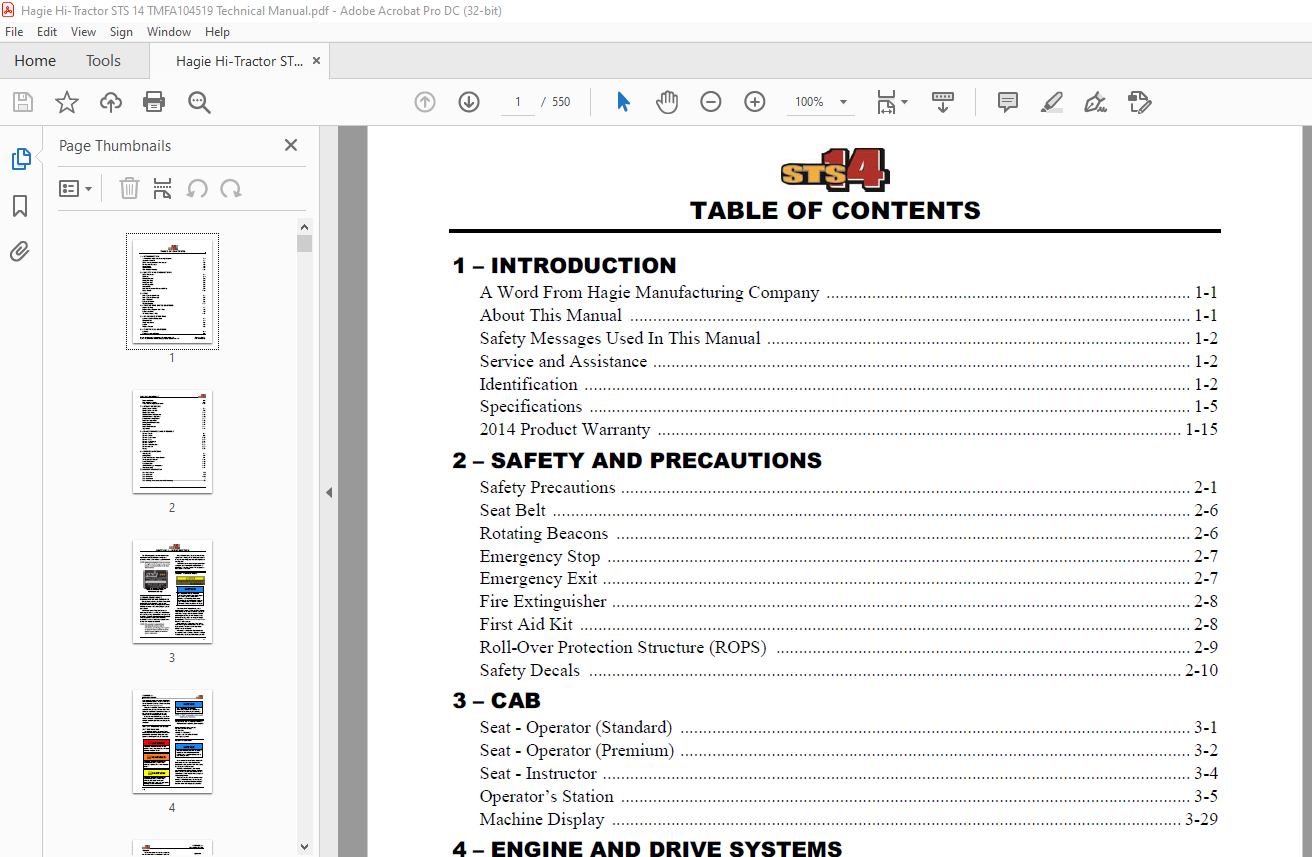Click 'Rotating Beacons' contents entry
Image resolution: width=1312 pixels, height=857 pixels.
pyautogui.click(x=543, y=534)
